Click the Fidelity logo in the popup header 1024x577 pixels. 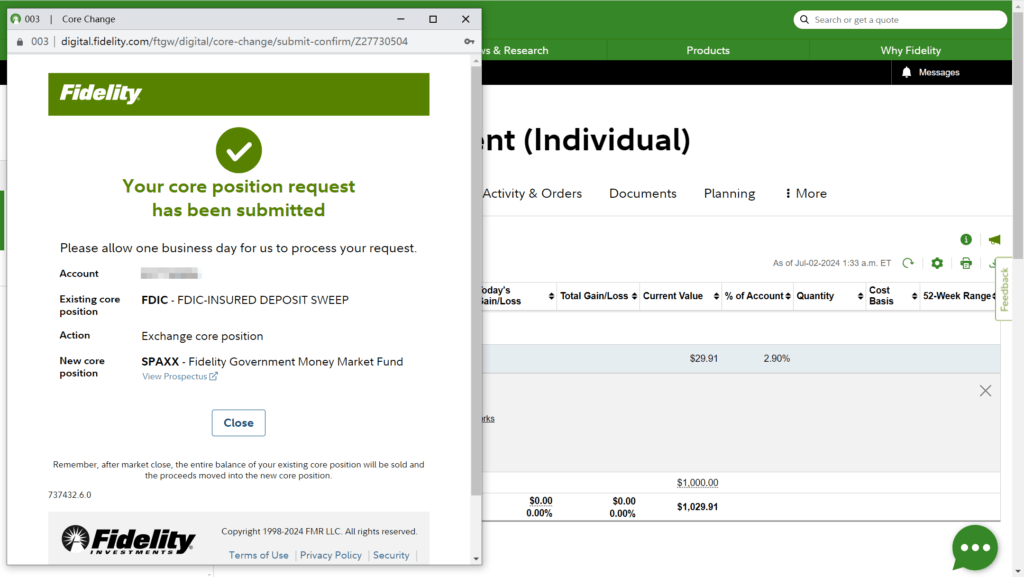[x=101, y=94]
